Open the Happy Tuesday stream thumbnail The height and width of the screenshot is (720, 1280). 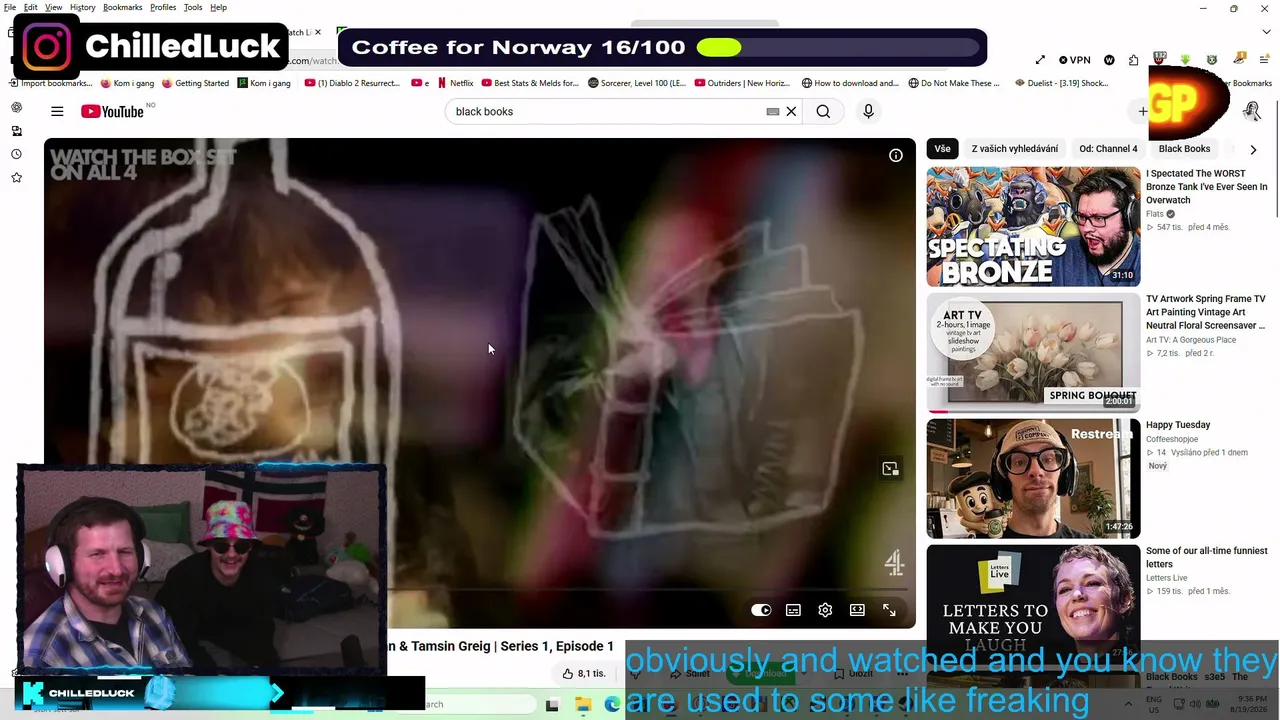(1033, 478)
